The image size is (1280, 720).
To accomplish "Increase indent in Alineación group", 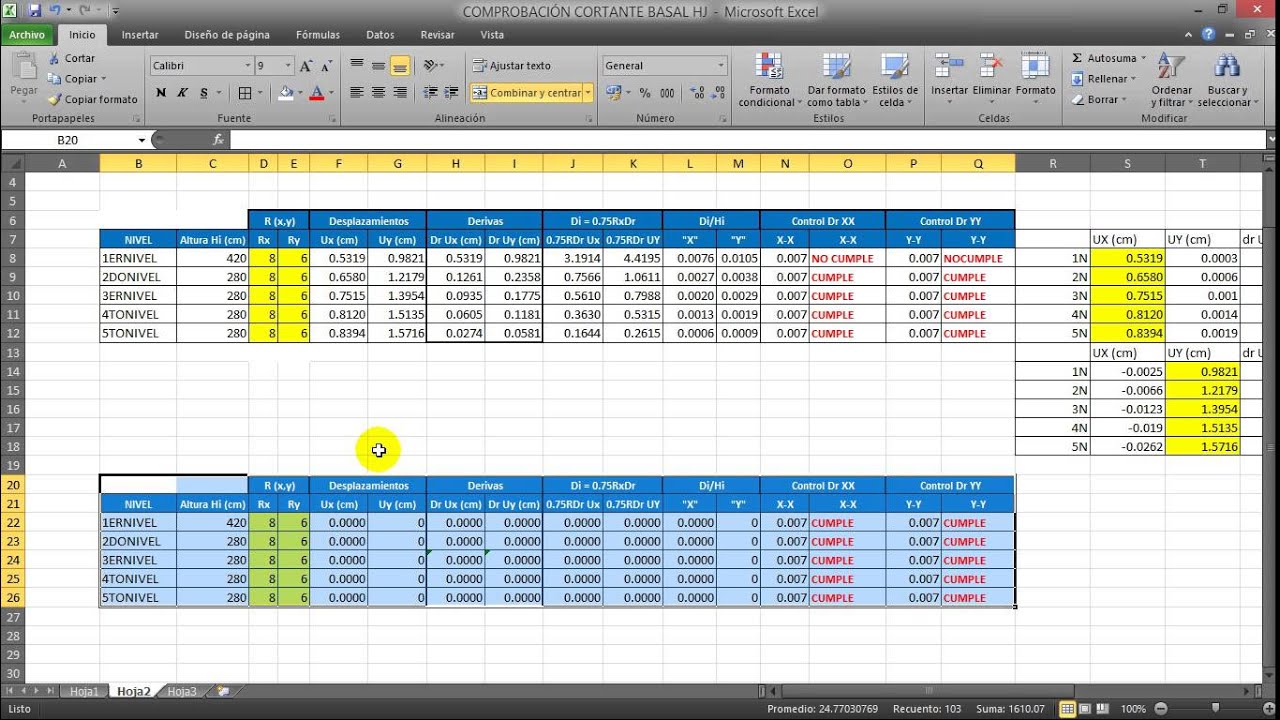I will click(x=452, y=93).
